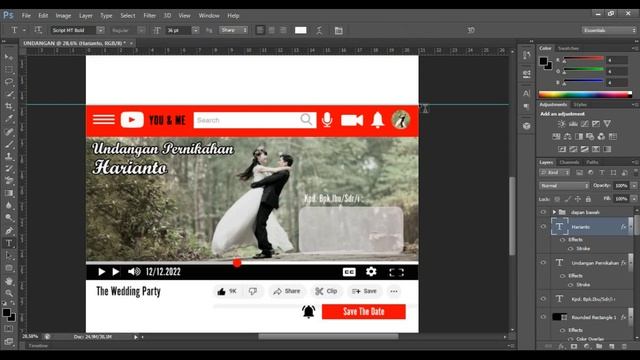Select the Eraser tool
The image size is (640, 360).
click(9, 181)
